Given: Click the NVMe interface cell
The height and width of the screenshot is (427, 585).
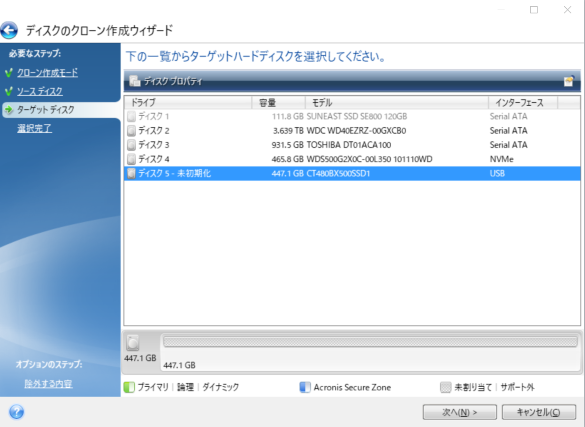Looking at the screenshot, I should 501,159.
